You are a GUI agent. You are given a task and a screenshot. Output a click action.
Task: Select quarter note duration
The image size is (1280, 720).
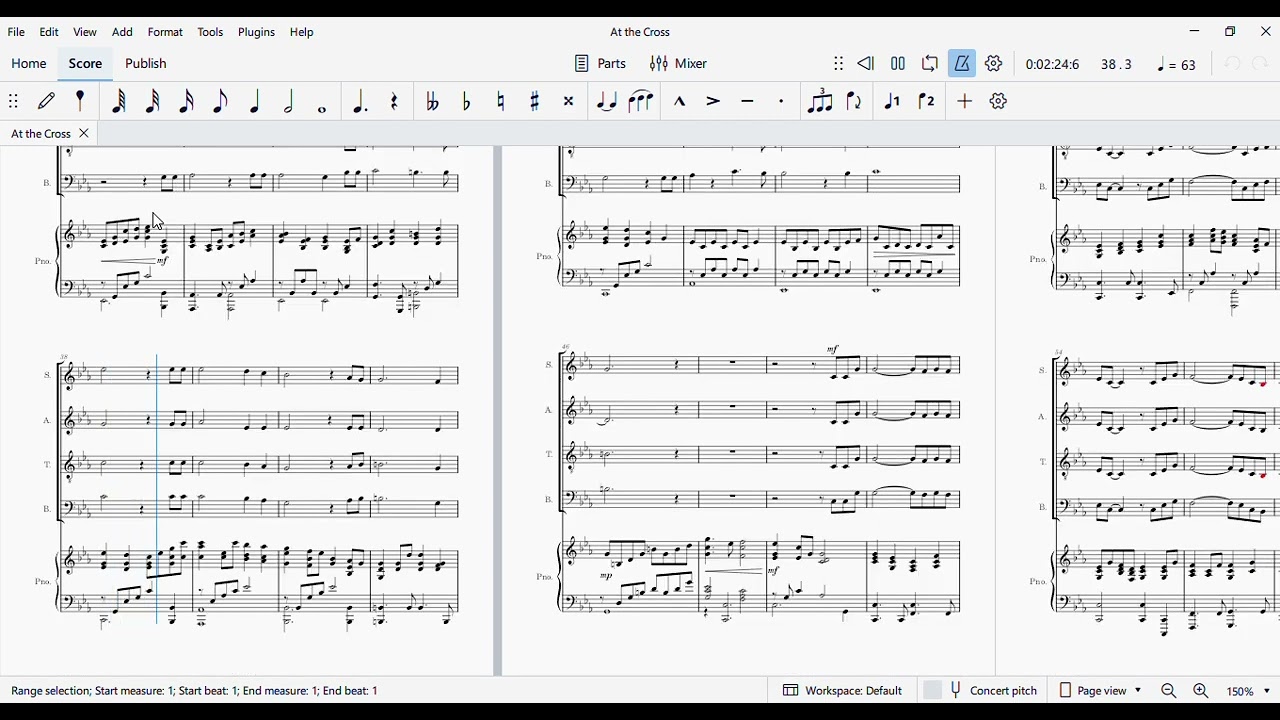(x=255, y=101)
